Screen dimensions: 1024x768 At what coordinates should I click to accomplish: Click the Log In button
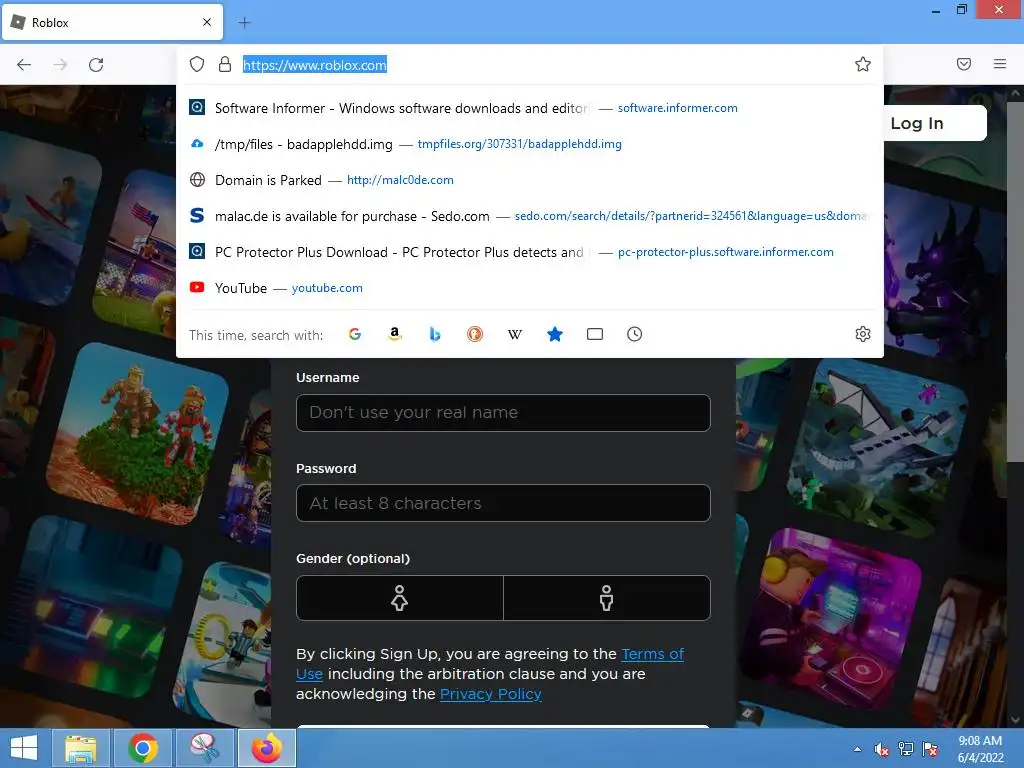(935, 123)
